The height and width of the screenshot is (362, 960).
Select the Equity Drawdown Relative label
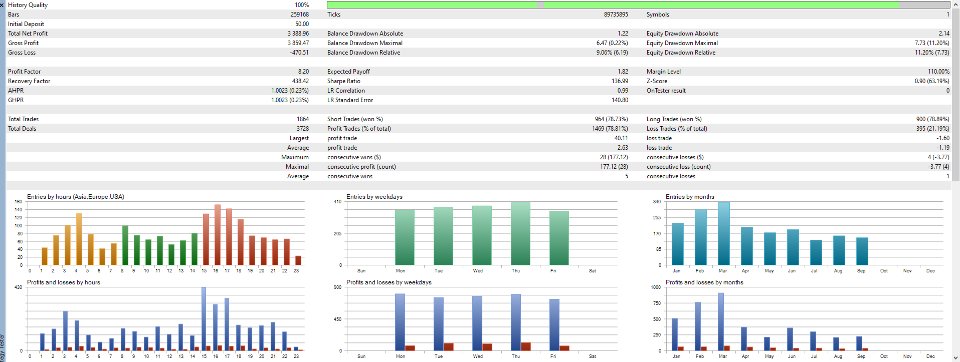coord(681,53)
